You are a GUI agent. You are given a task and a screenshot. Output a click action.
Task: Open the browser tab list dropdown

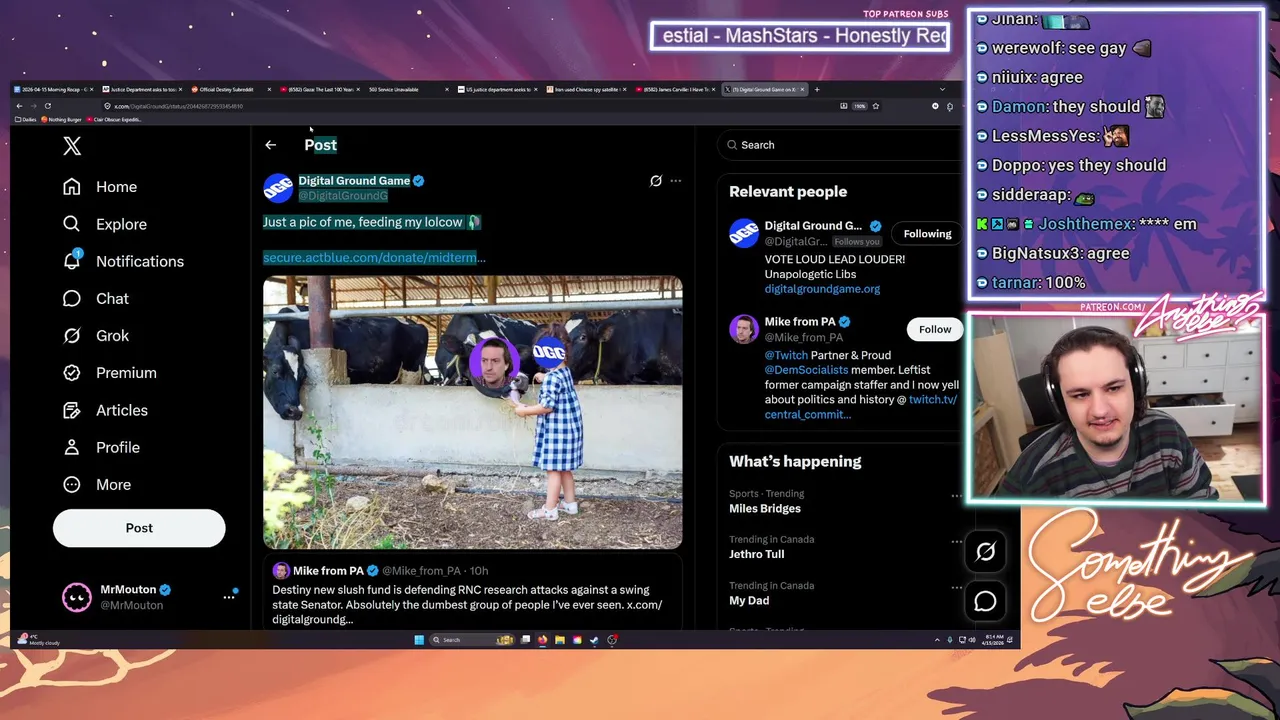click(x=941, y=89)
